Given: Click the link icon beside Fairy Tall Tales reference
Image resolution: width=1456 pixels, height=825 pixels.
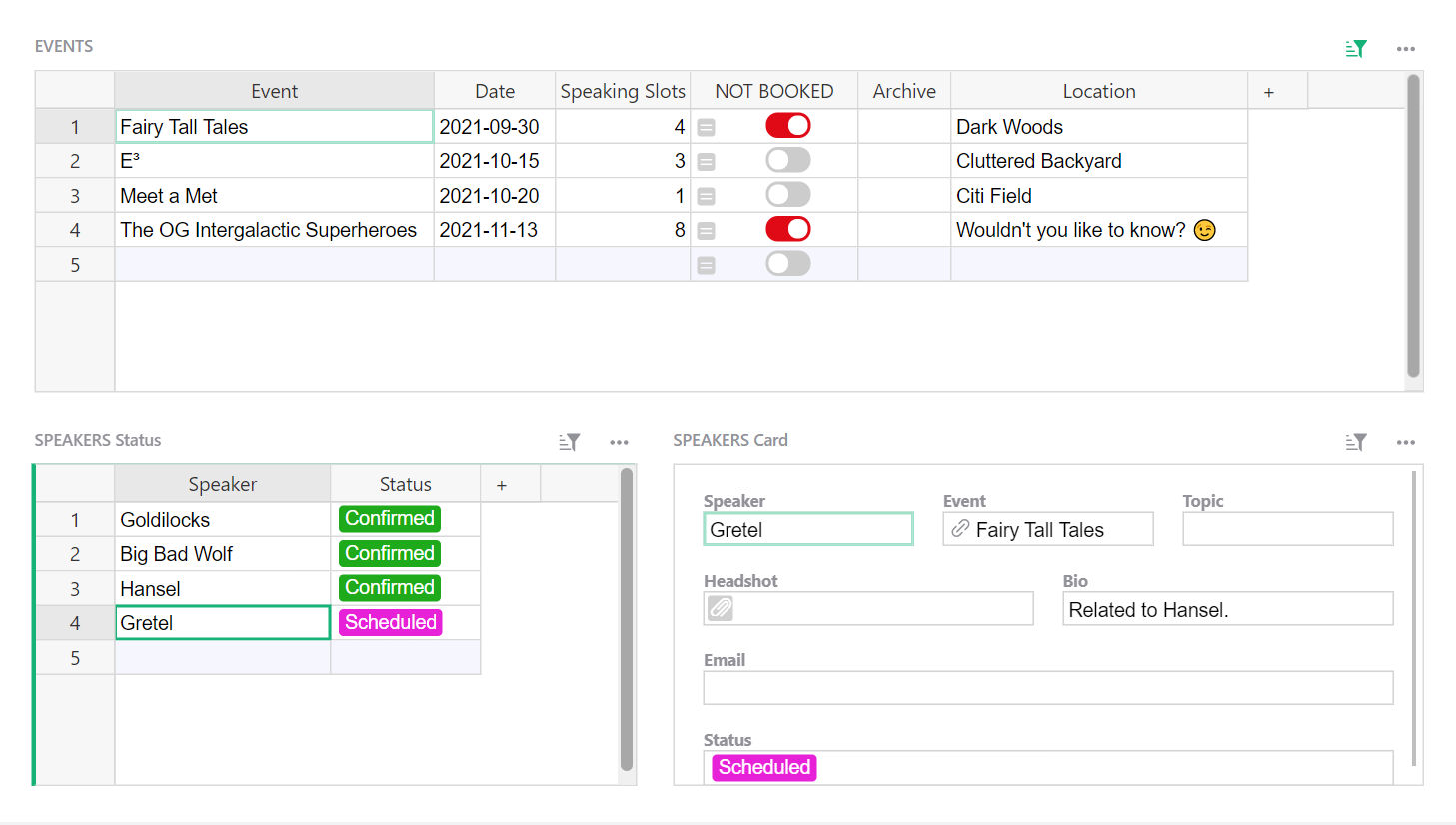Looking at the screenshot, I should [x=961, y=528].
